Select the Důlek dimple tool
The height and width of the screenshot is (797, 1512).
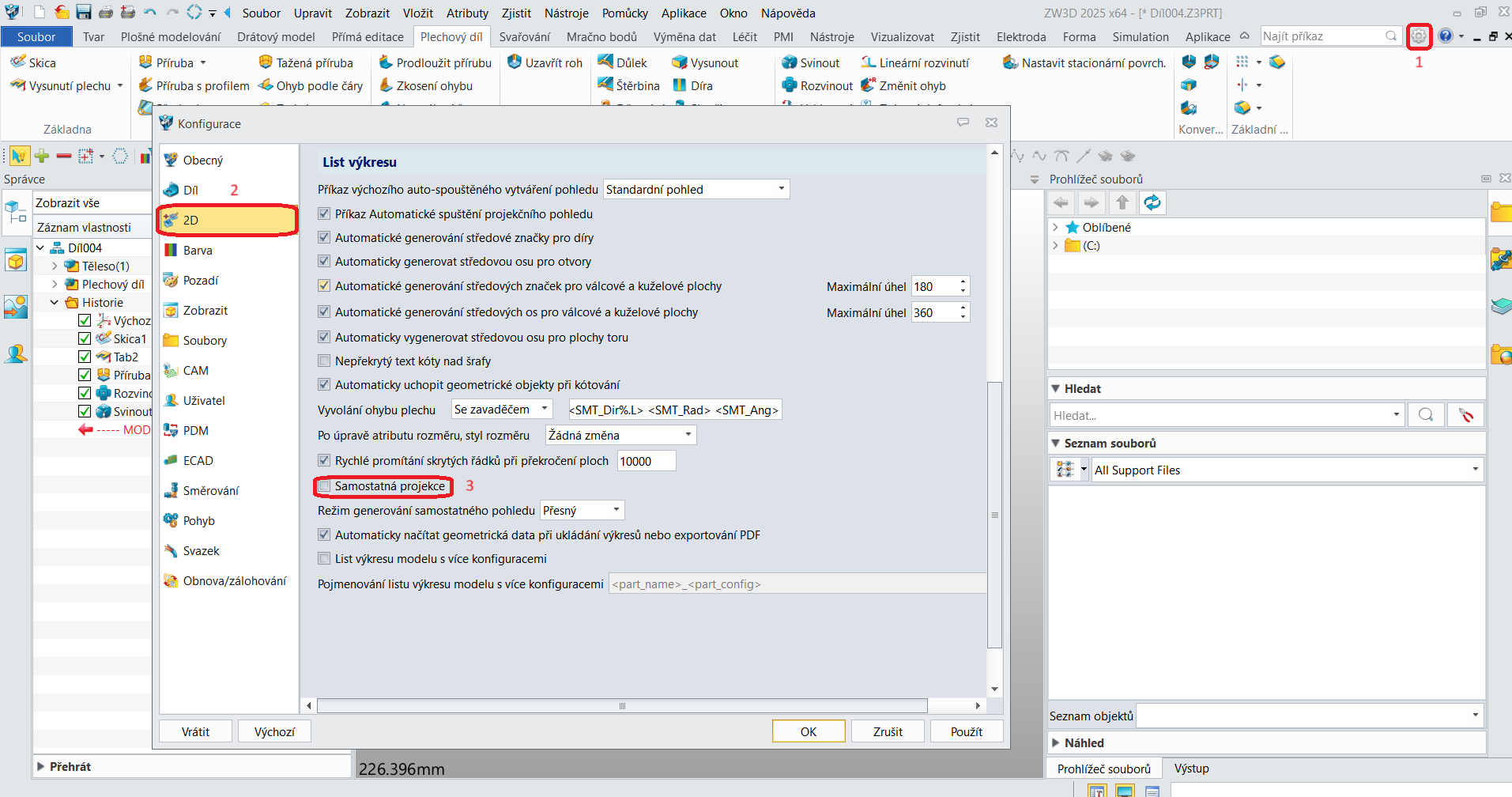pyautogui.click(x=623, y=62)
